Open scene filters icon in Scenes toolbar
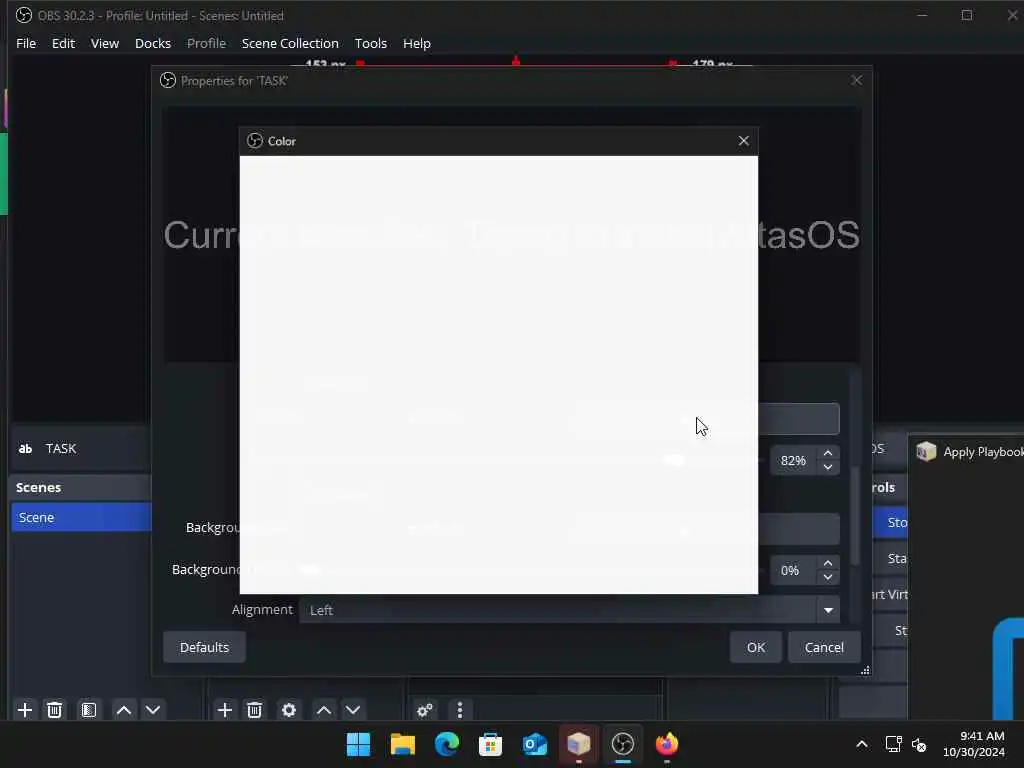Viewport: 1024px width, 768px height. tap(89, 710)
